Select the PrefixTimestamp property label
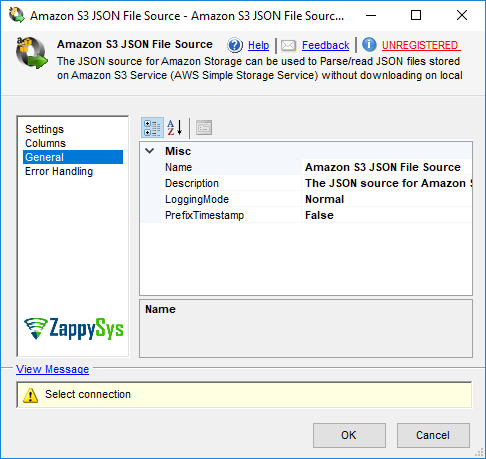The image size is (486, 459). click(x=204, y=215)
